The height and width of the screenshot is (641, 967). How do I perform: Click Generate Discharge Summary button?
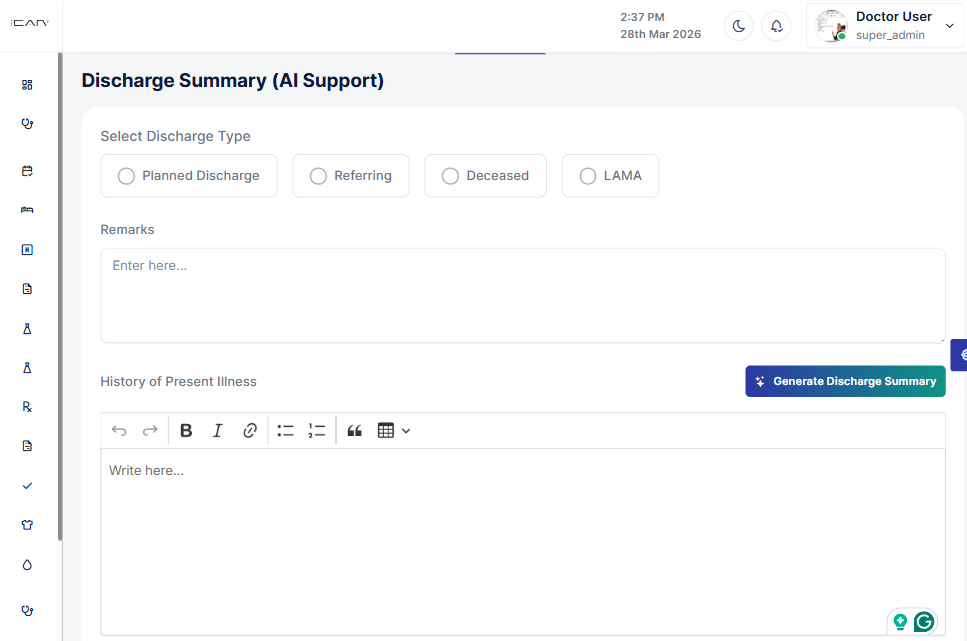(845, 381)
